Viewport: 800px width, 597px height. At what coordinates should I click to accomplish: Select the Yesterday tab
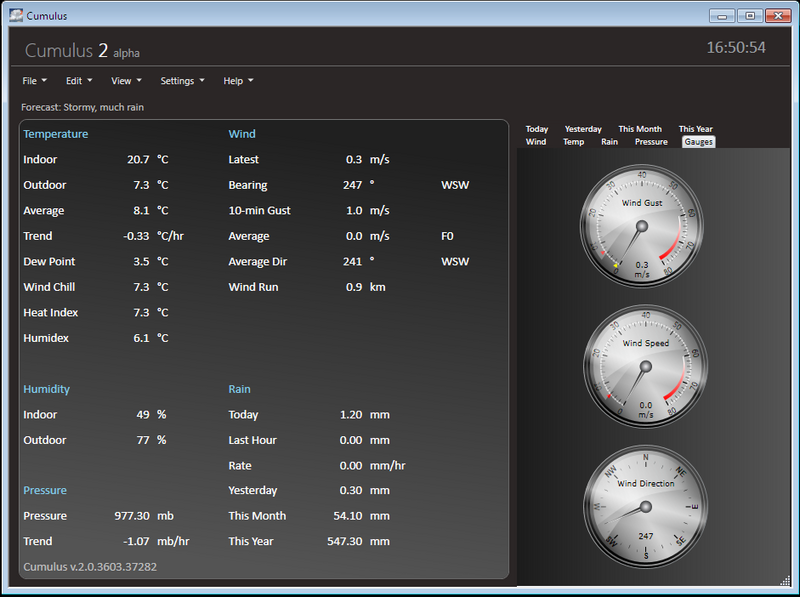coord(583,129)
